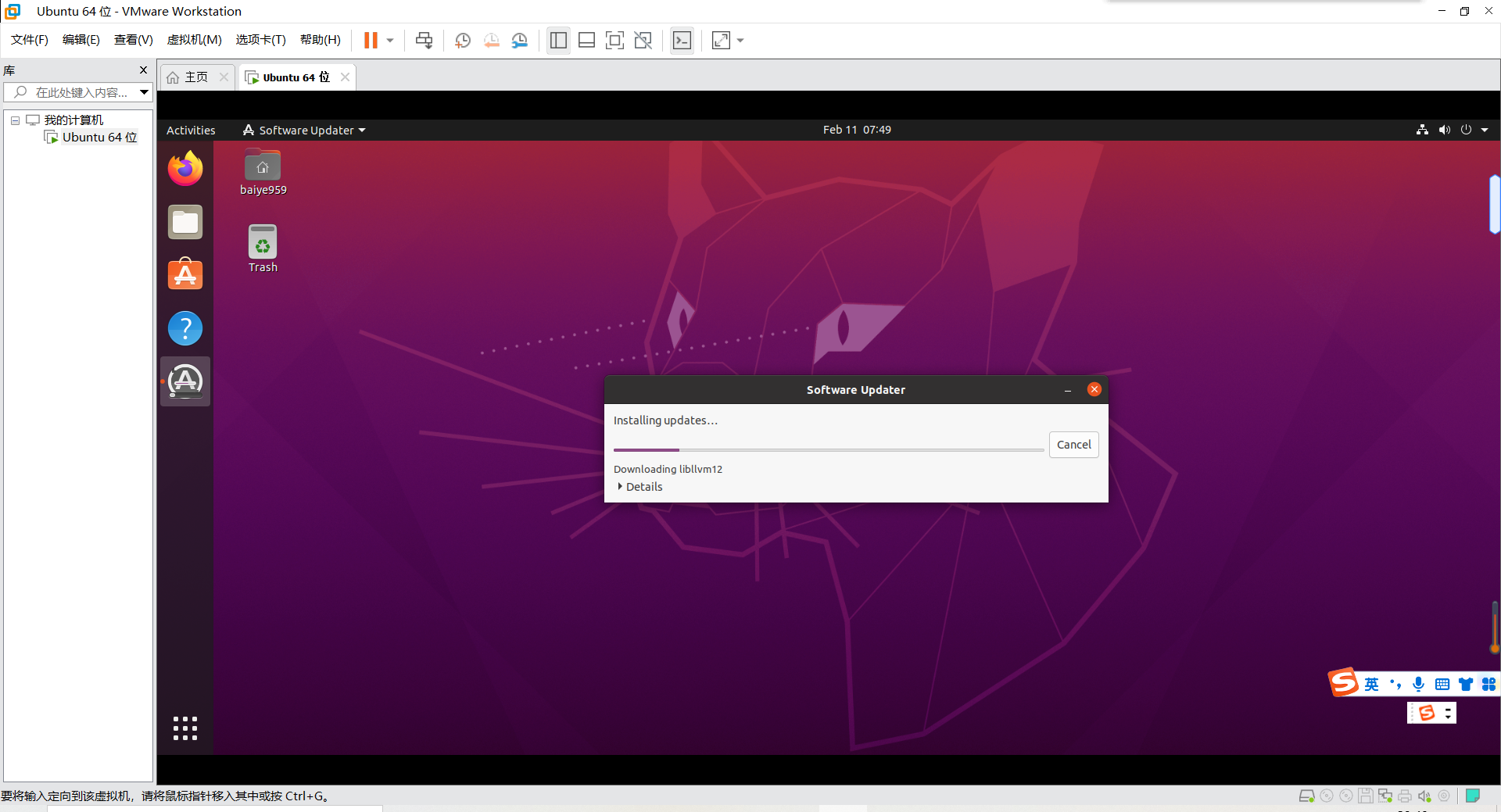The image size is (1501, 812).
Task: Revert to the previous snapshot
Action: 491,40
